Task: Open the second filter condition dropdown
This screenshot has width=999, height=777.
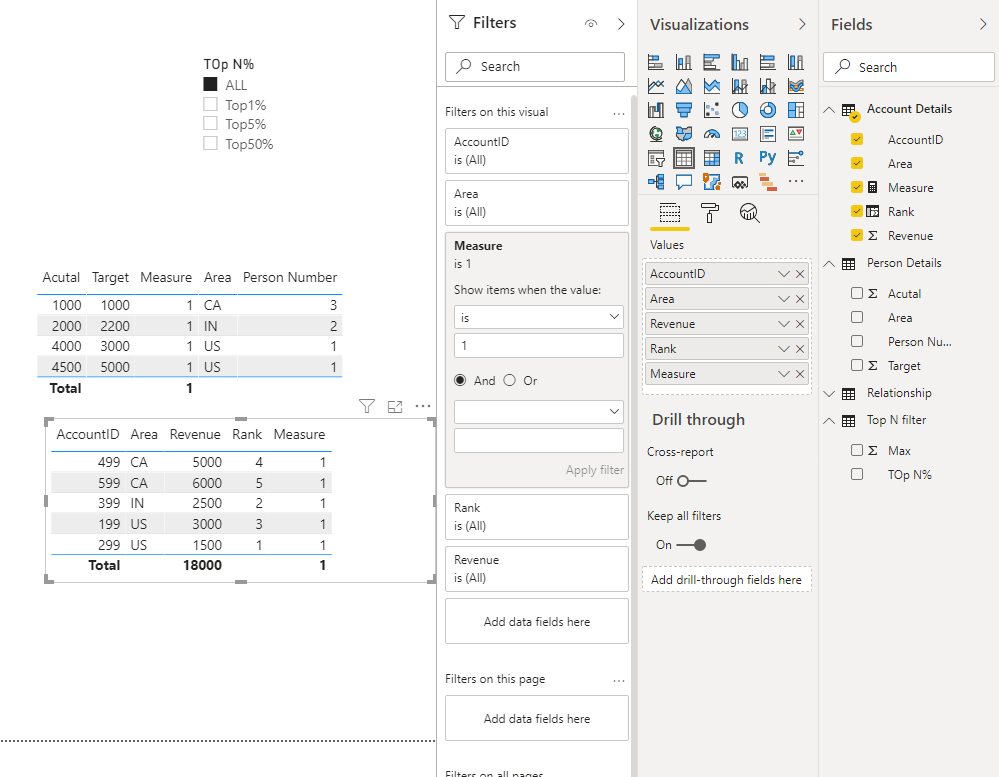Action: 538,411
